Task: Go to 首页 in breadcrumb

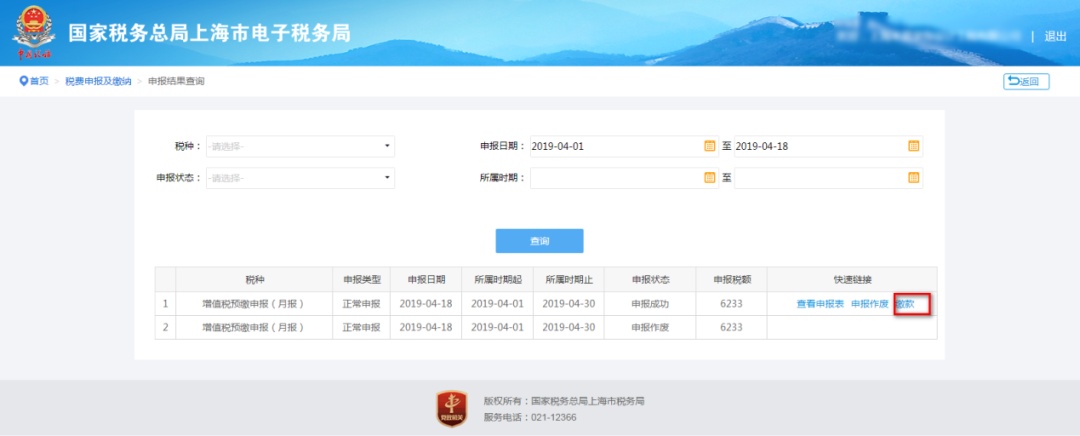Action: click(x=39, y=81)
